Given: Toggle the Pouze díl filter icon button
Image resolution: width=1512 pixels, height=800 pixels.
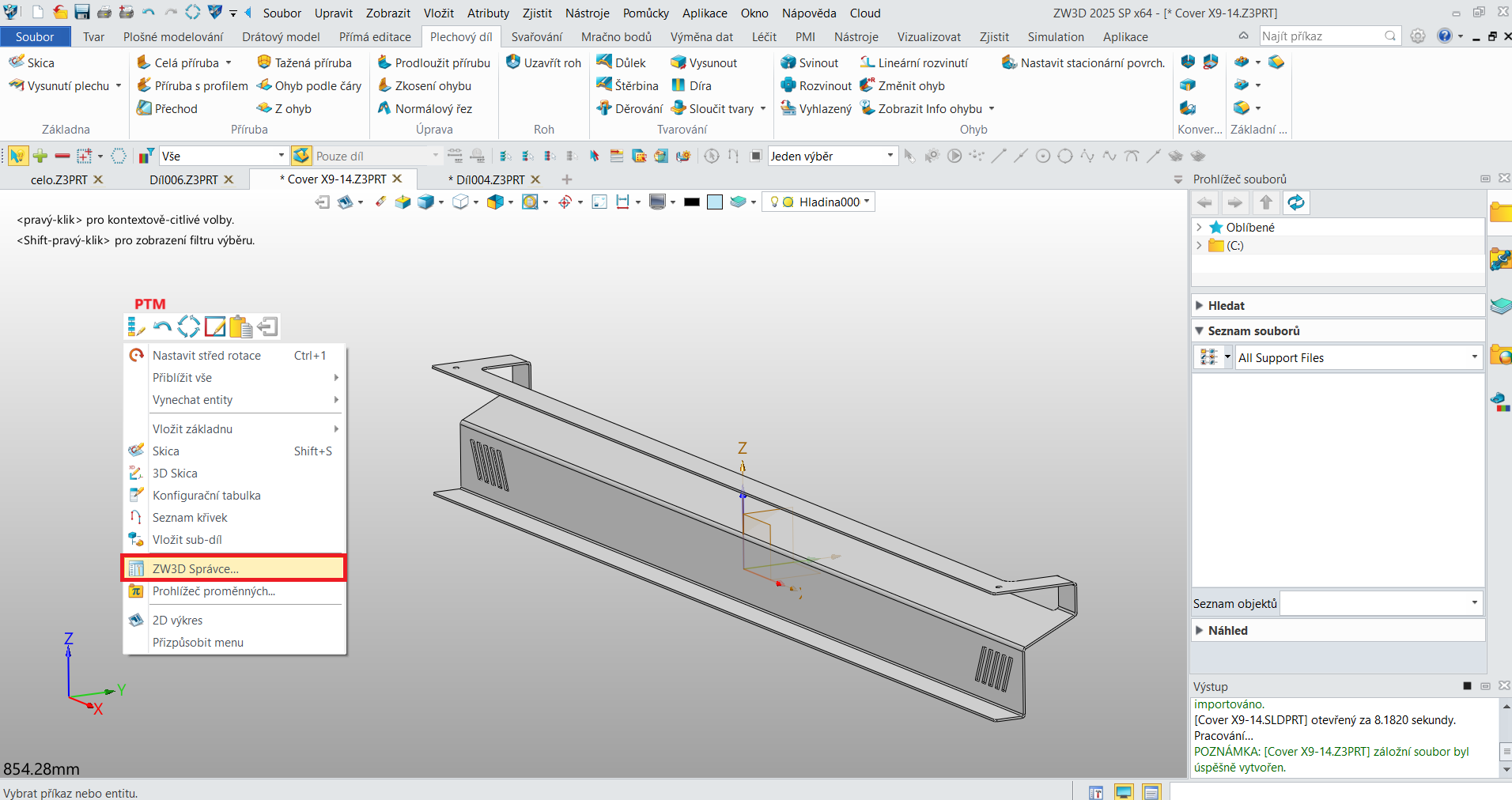Looking at the screenshot, I should point(301,156).
